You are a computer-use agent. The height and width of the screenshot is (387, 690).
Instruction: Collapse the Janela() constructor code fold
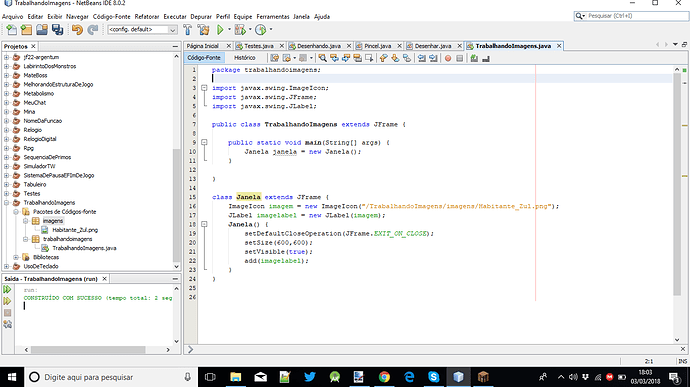click(x=204, y=224)
